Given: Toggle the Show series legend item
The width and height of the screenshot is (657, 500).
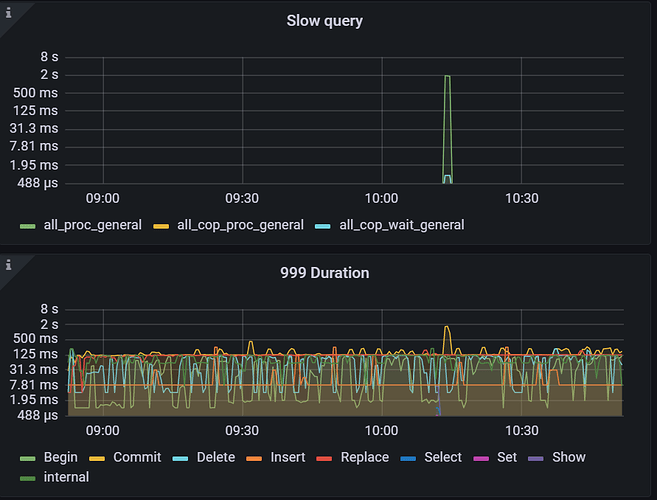Looking at the screenshot, I should pos(568,457).
